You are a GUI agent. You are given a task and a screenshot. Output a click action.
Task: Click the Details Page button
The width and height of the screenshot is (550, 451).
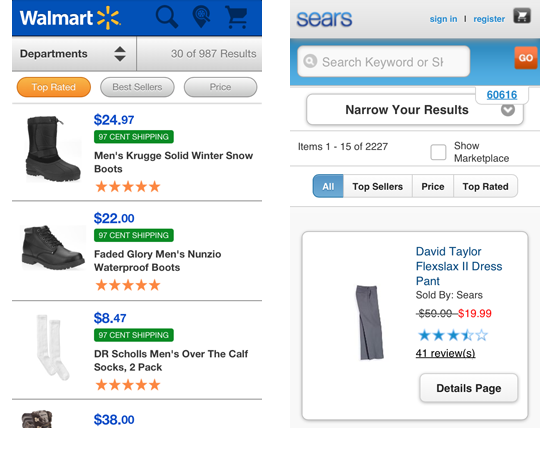(469, 388)
